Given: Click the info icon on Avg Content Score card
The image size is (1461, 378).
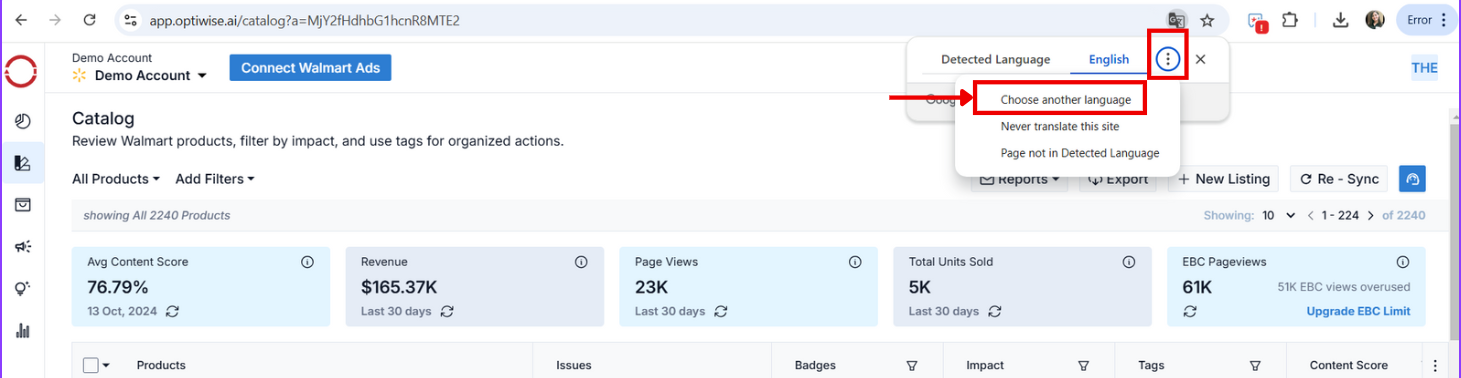Looking at the screenshot, I should tap(308, 262).
